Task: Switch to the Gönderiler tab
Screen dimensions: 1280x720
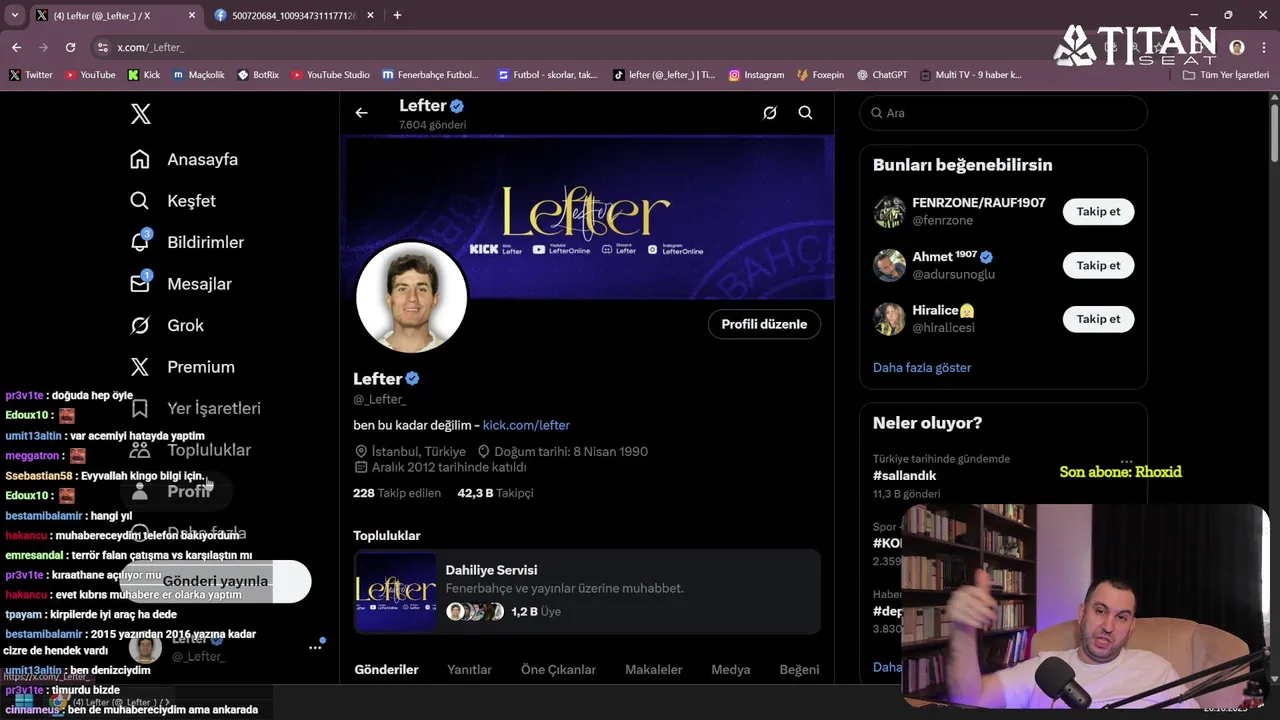Action: pos(386,669)
